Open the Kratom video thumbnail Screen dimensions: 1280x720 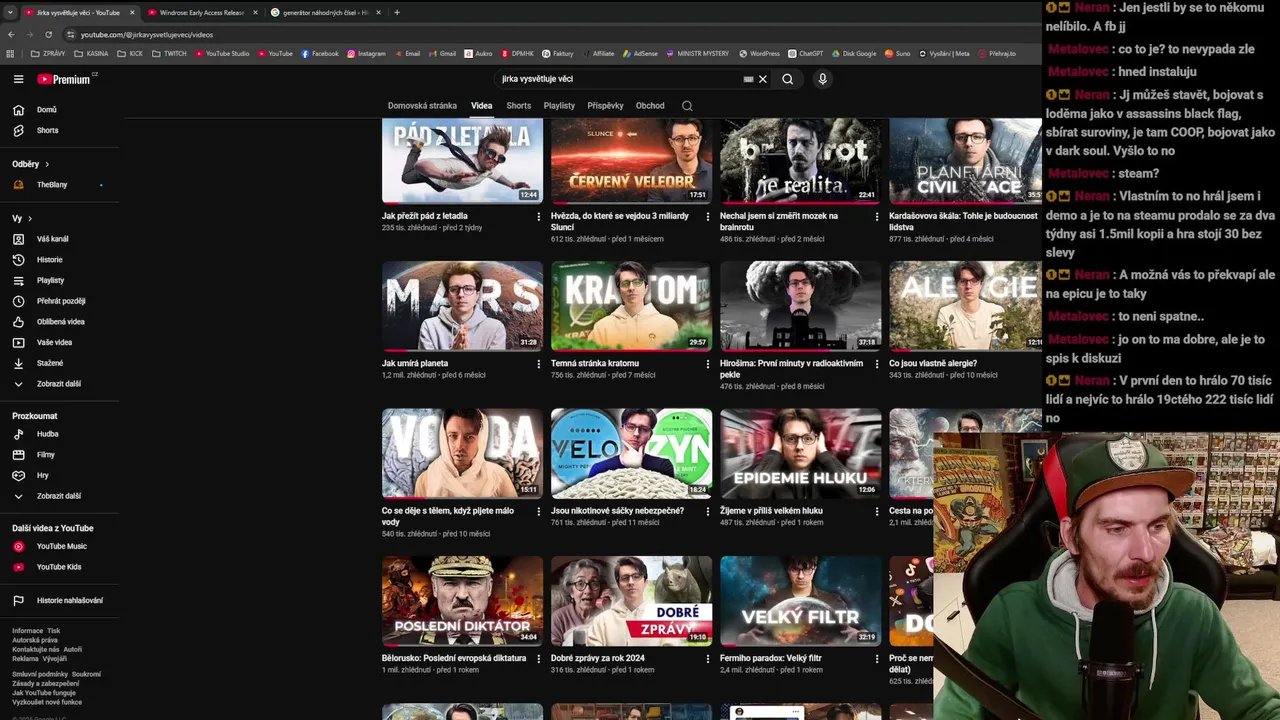pyautogui.click(x=631, y=305)
